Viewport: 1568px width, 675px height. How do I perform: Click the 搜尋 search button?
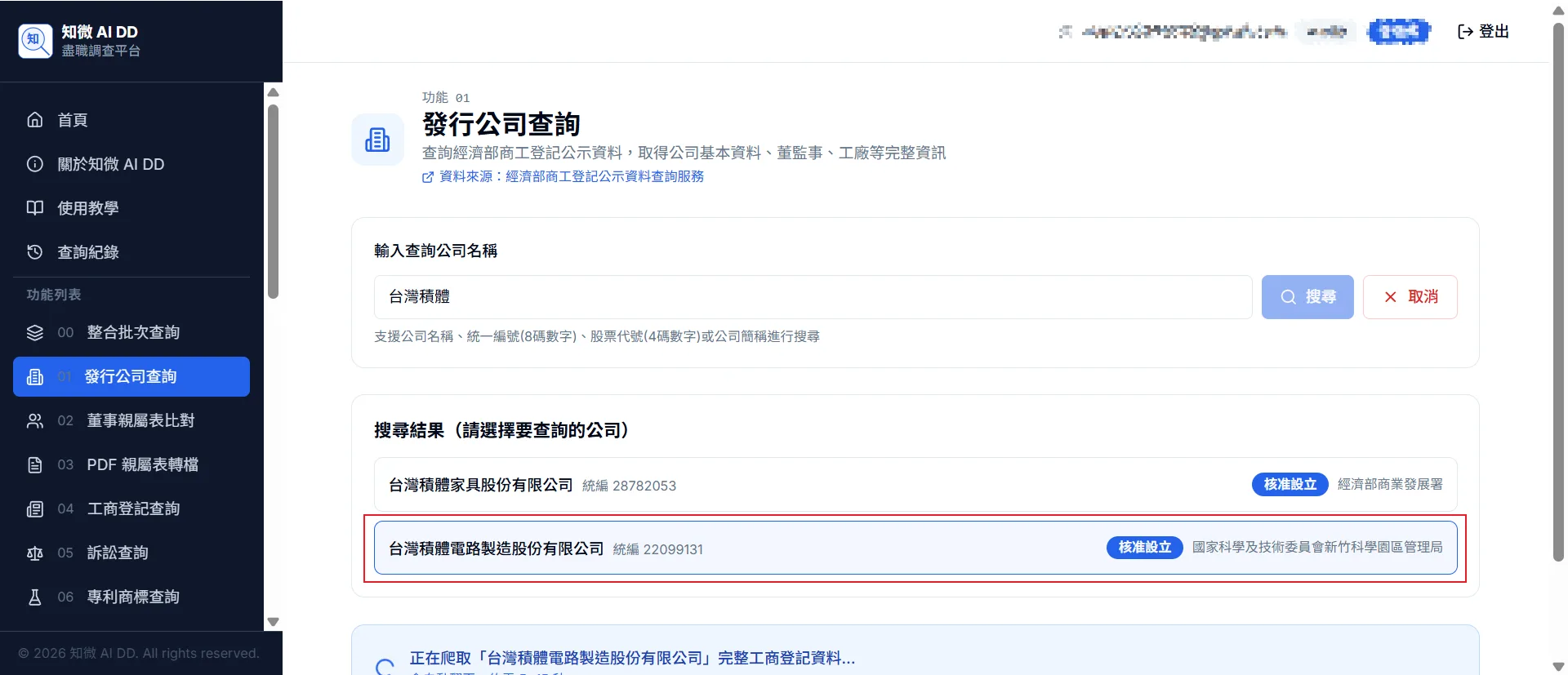point(1307,297)
